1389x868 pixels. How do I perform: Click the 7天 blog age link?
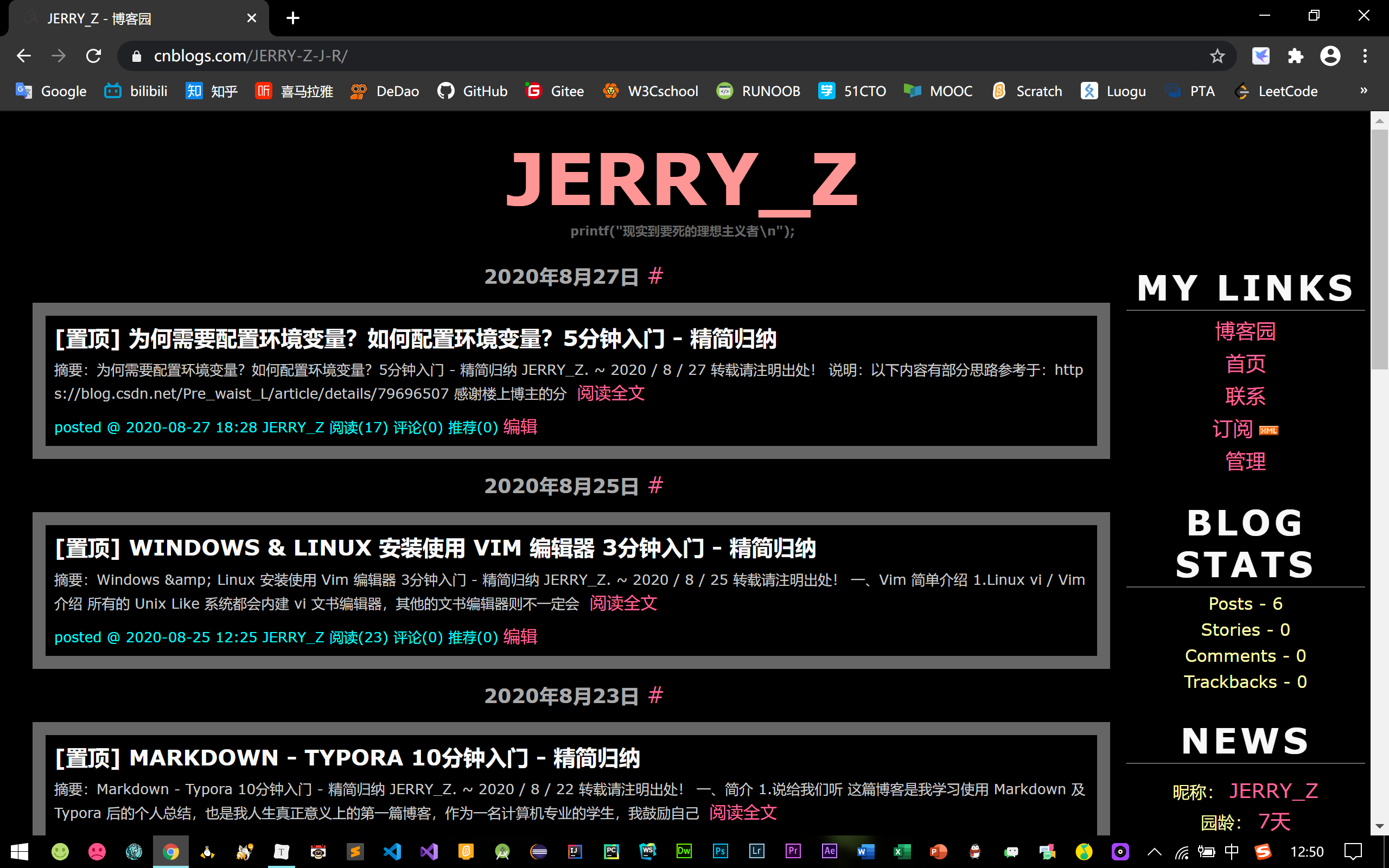tap(1274, 822)
